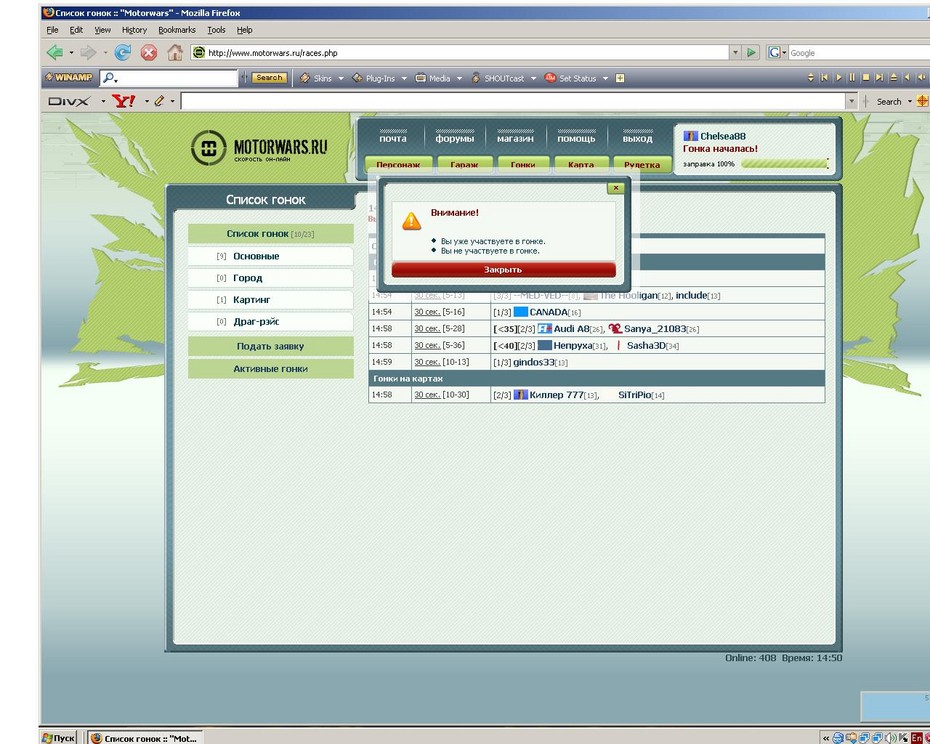The width and height of the screenshot is (930, 744).
Task: Open the Forward button history dropdown arrow
Action: tap(105, 53)
